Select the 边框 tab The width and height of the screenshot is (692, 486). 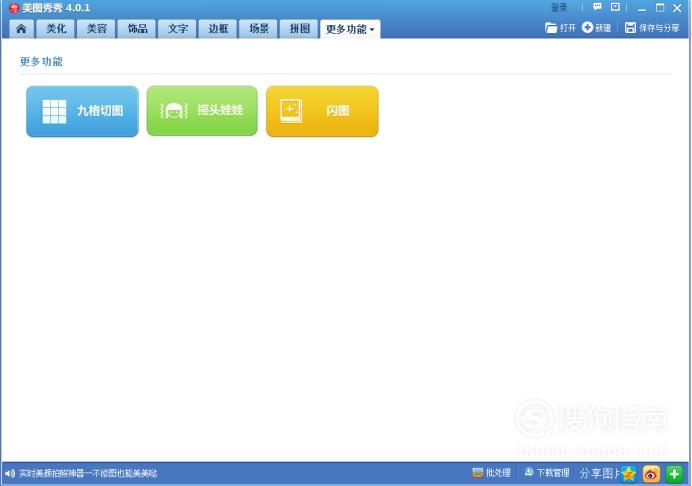tap(218, 29)
